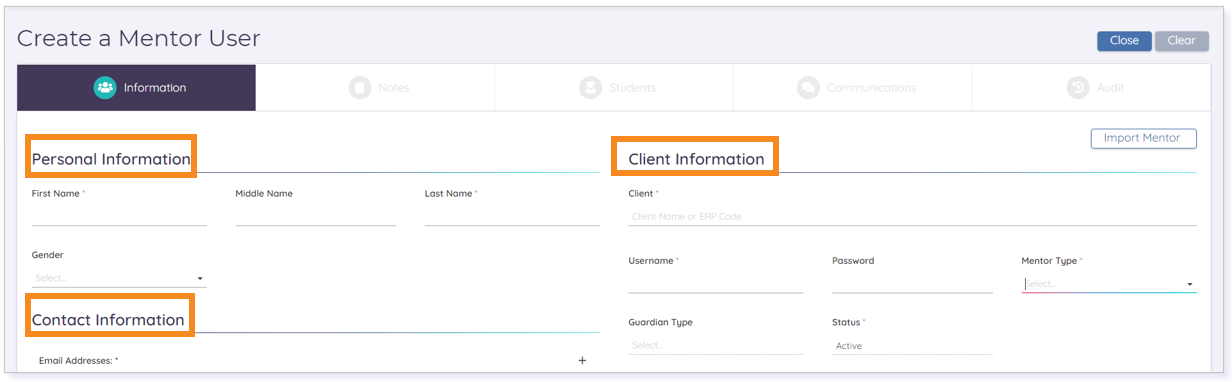Switch to the Students tab
Viewport: 1232px width, 382px height.
click(614, 88)
